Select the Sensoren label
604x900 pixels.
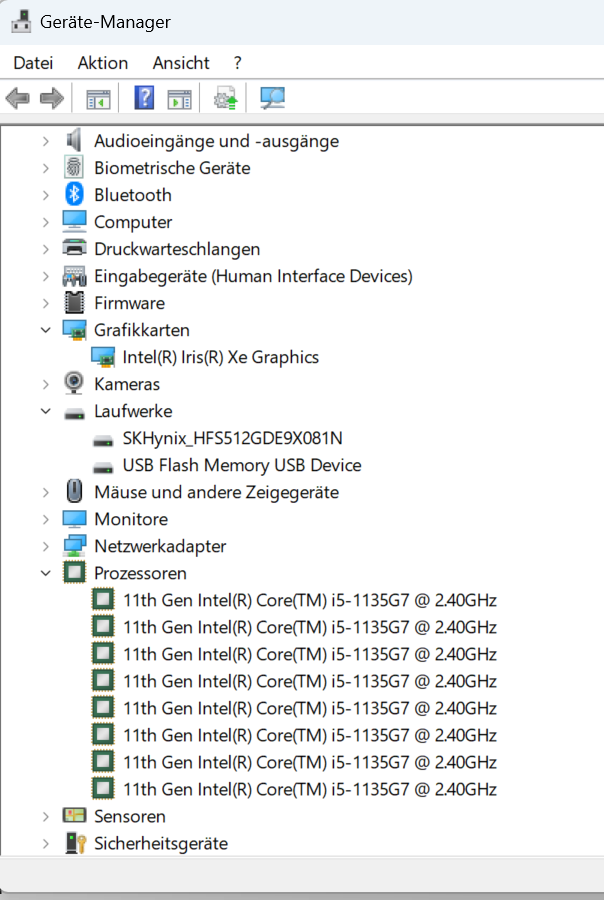130,816
